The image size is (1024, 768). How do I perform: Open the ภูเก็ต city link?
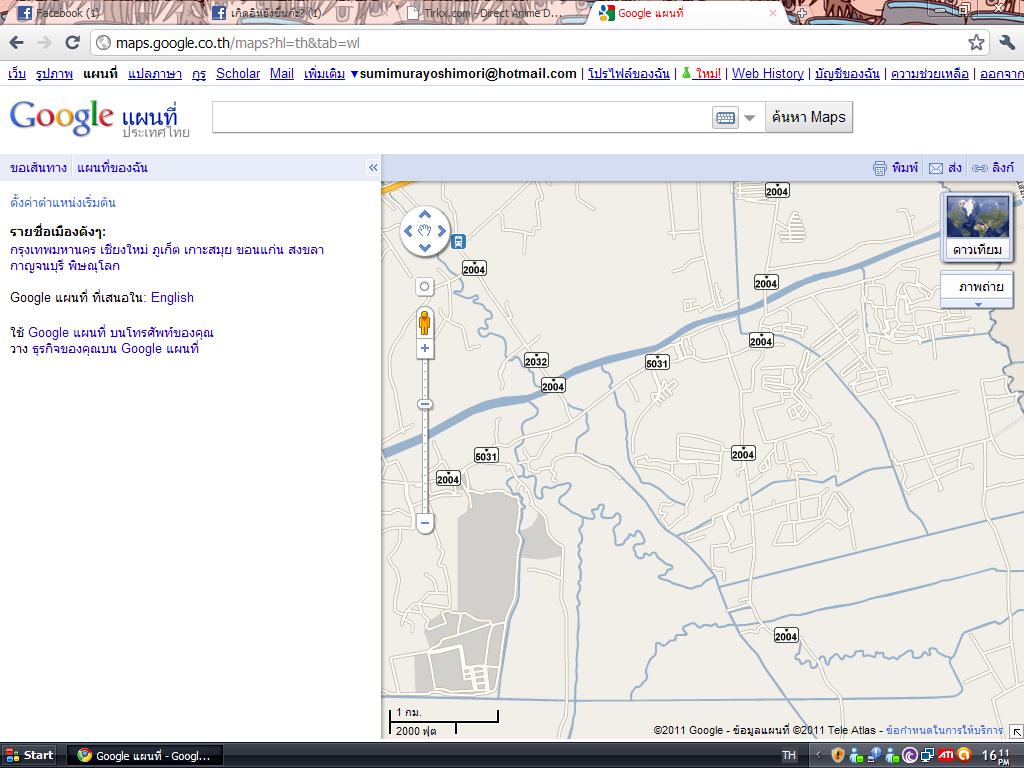pos(166,249)
